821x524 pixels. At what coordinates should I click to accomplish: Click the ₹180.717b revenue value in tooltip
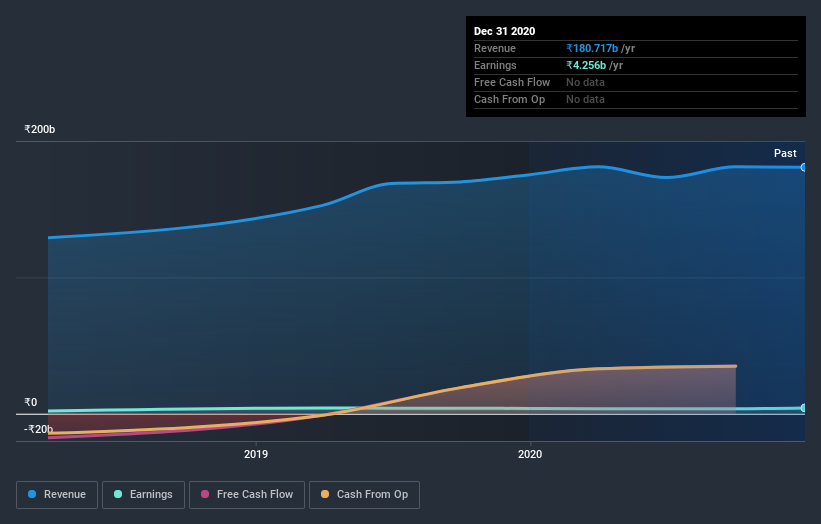(x=592, y=48)
